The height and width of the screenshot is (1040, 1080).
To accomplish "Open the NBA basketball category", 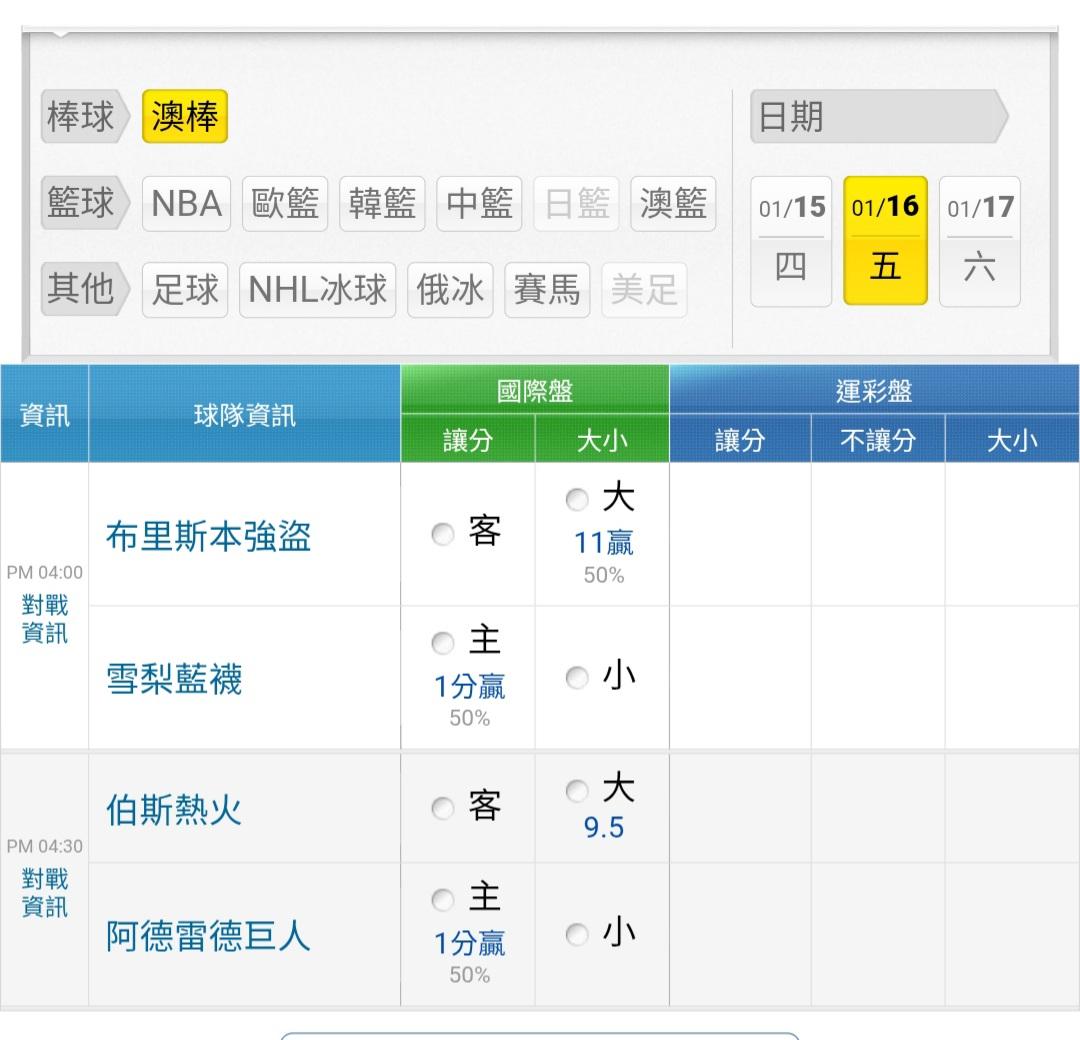I will (x=186, y=204).
